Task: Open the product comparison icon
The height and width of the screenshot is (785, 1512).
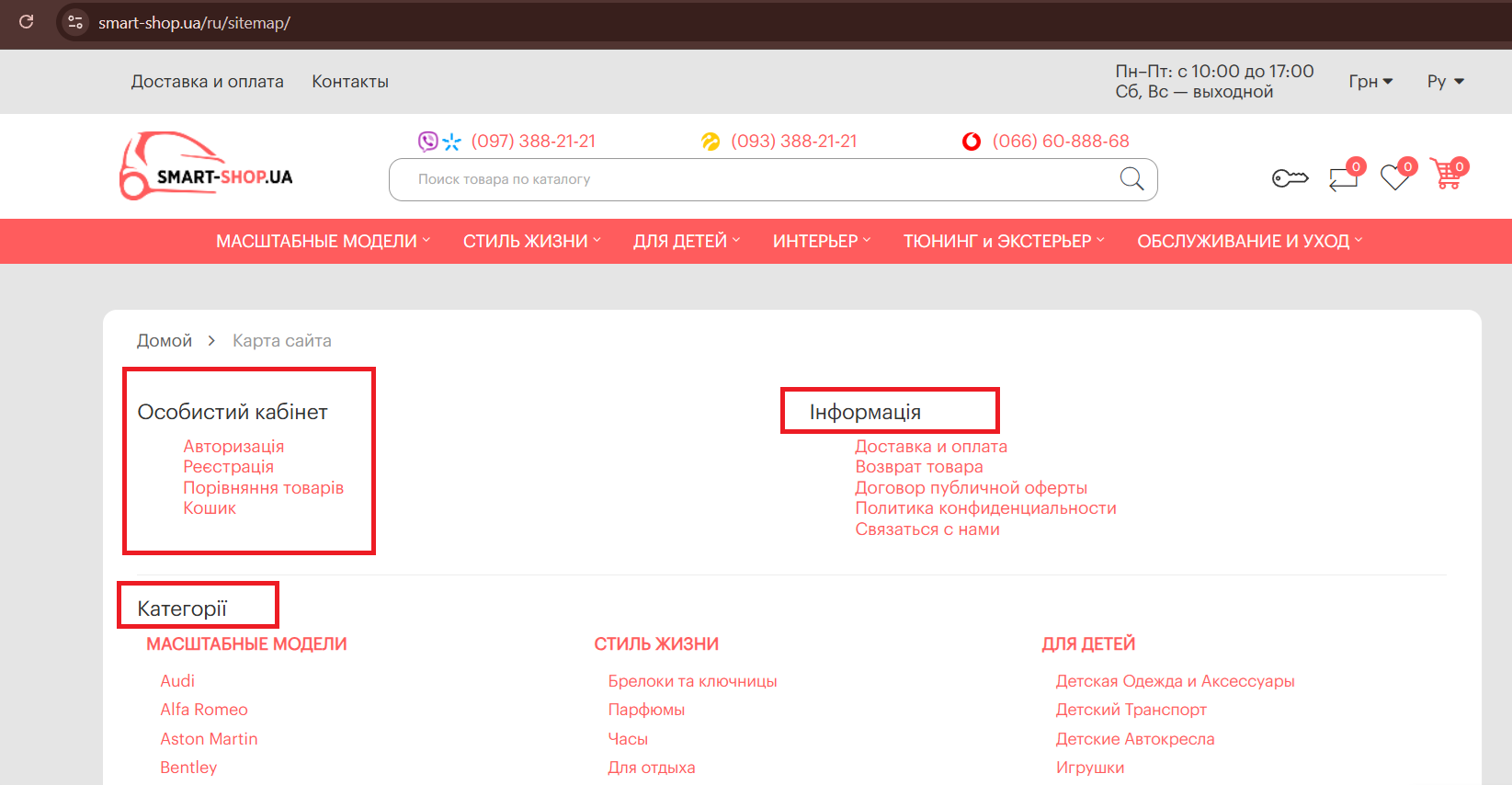Action: point(1343,177)
